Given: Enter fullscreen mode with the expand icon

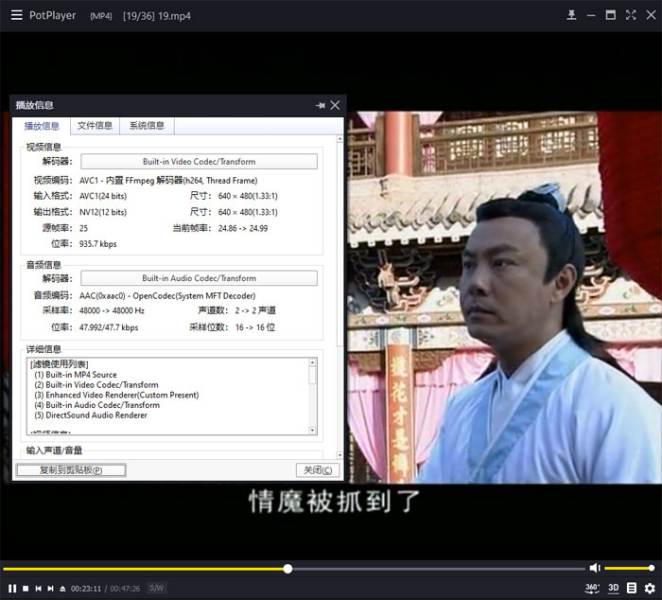Looking at the screenshot, I should 631,15.
